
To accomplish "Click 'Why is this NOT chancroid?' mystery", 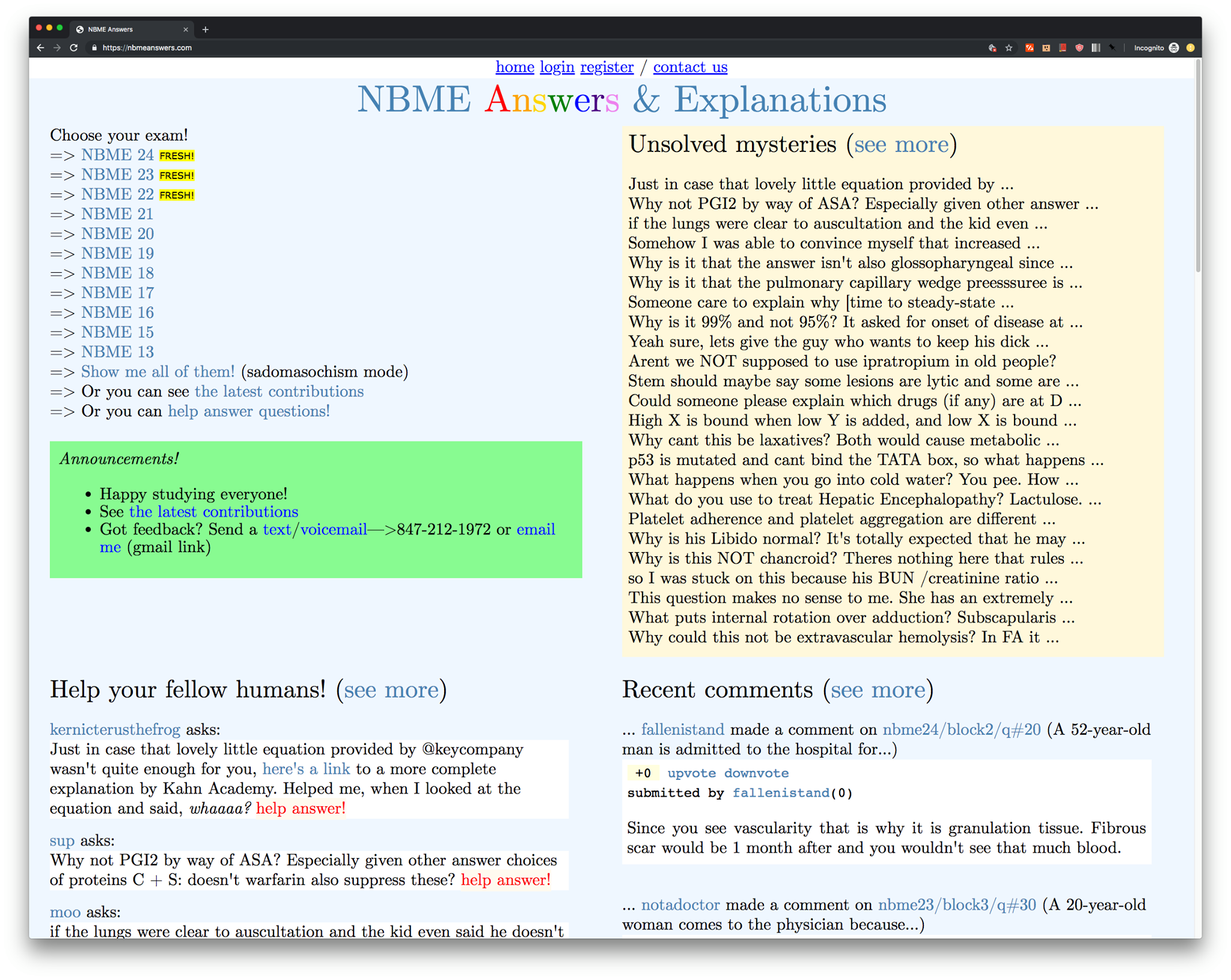I will [856, 559].
